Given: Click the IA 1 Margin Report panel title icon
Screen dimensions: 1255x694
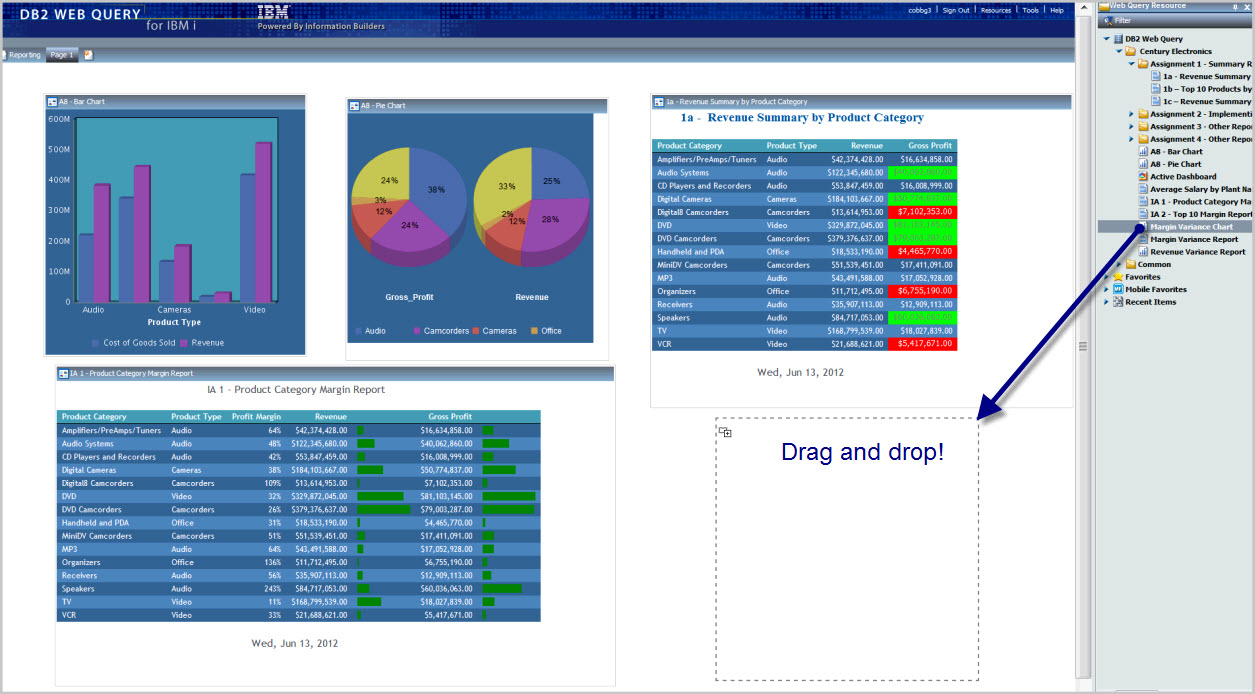Looking at the screenshot, I should (x=63, y=373).
